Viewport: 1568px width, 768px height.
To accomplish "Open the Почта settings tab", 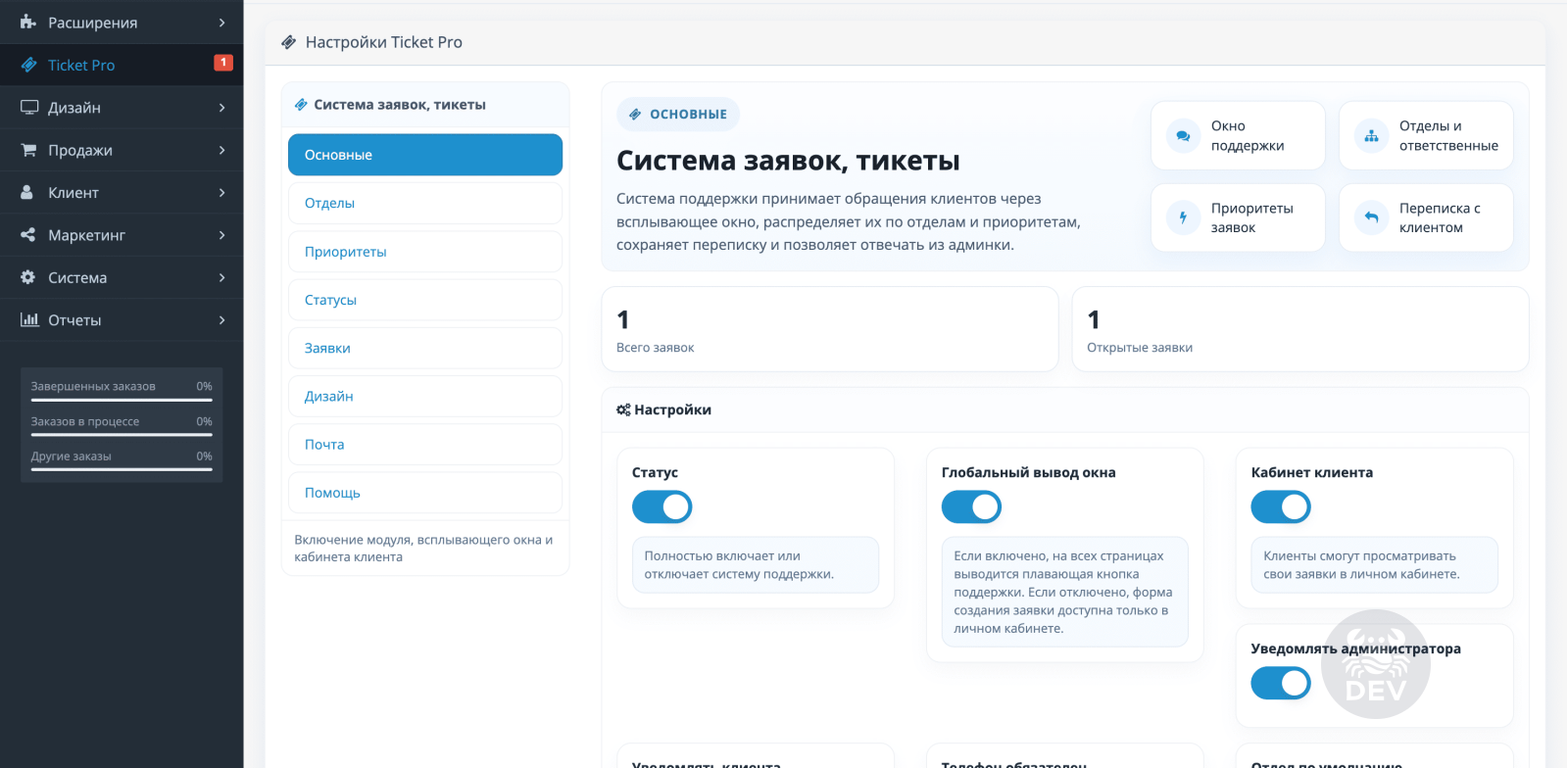I will (x=425, y=445).
